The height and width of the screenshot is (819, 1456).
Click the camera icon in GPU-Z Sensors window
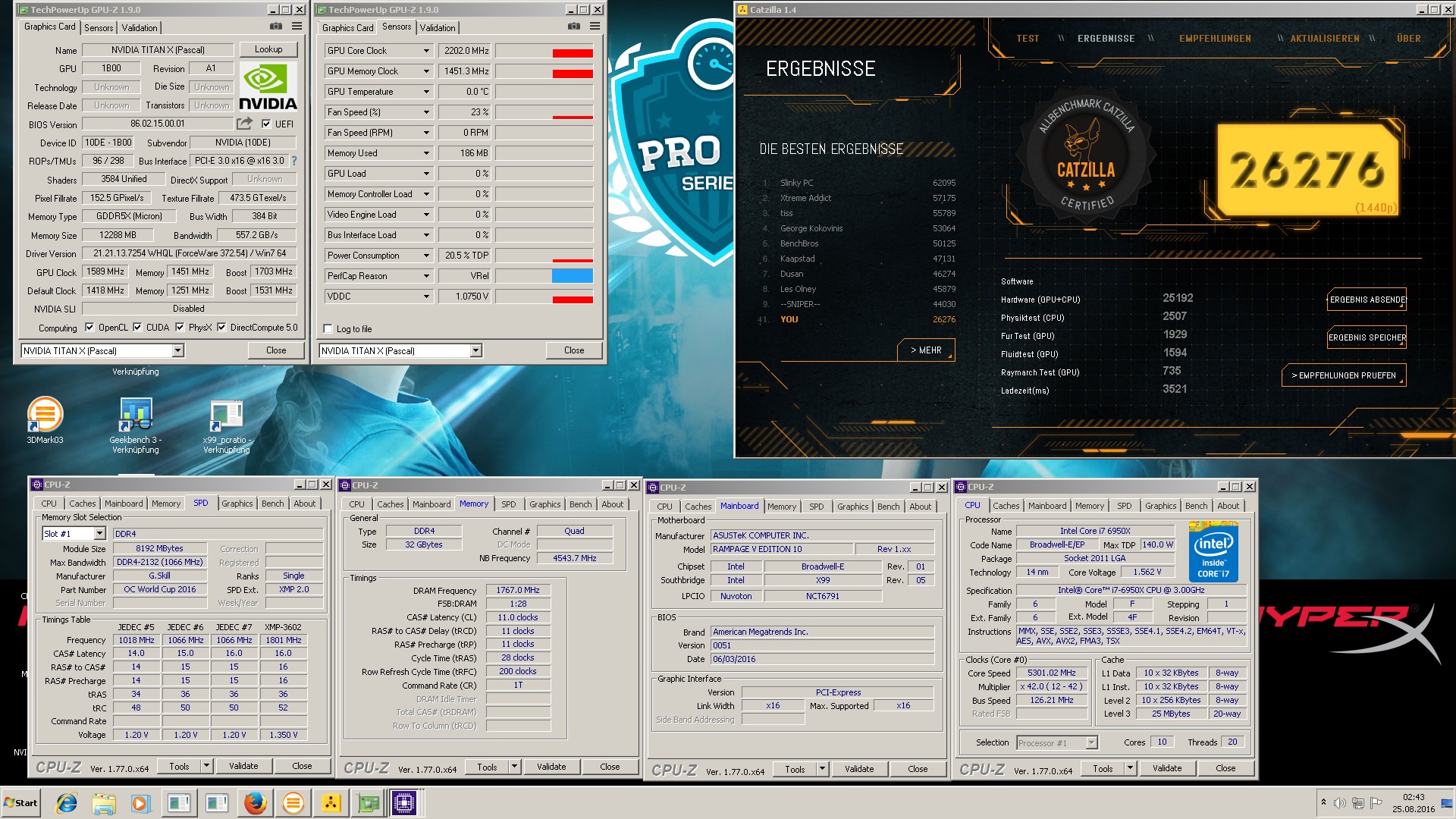point(574,27)
